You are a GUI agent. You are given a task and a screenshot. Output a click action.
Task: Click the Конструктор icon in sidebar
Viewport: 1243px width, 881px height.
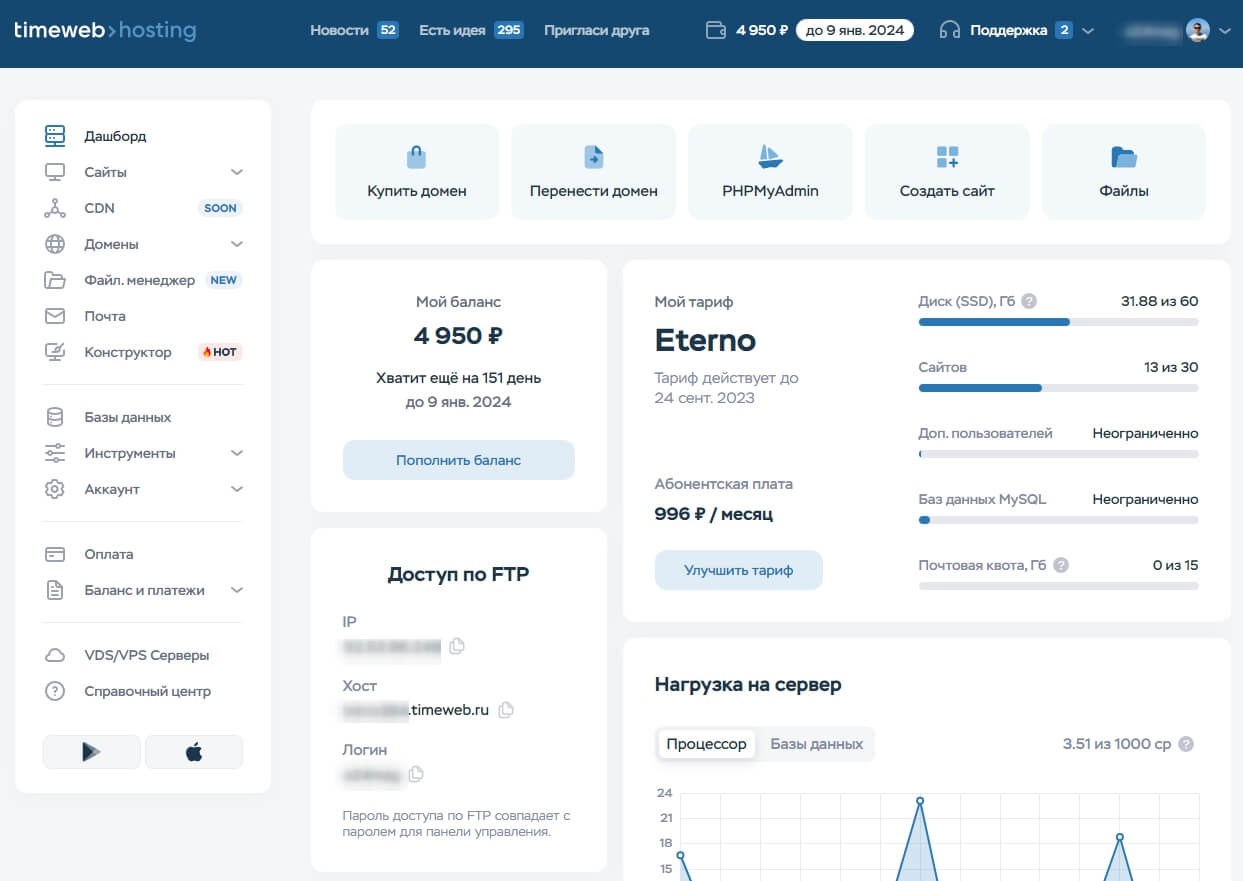coord(55,352)
